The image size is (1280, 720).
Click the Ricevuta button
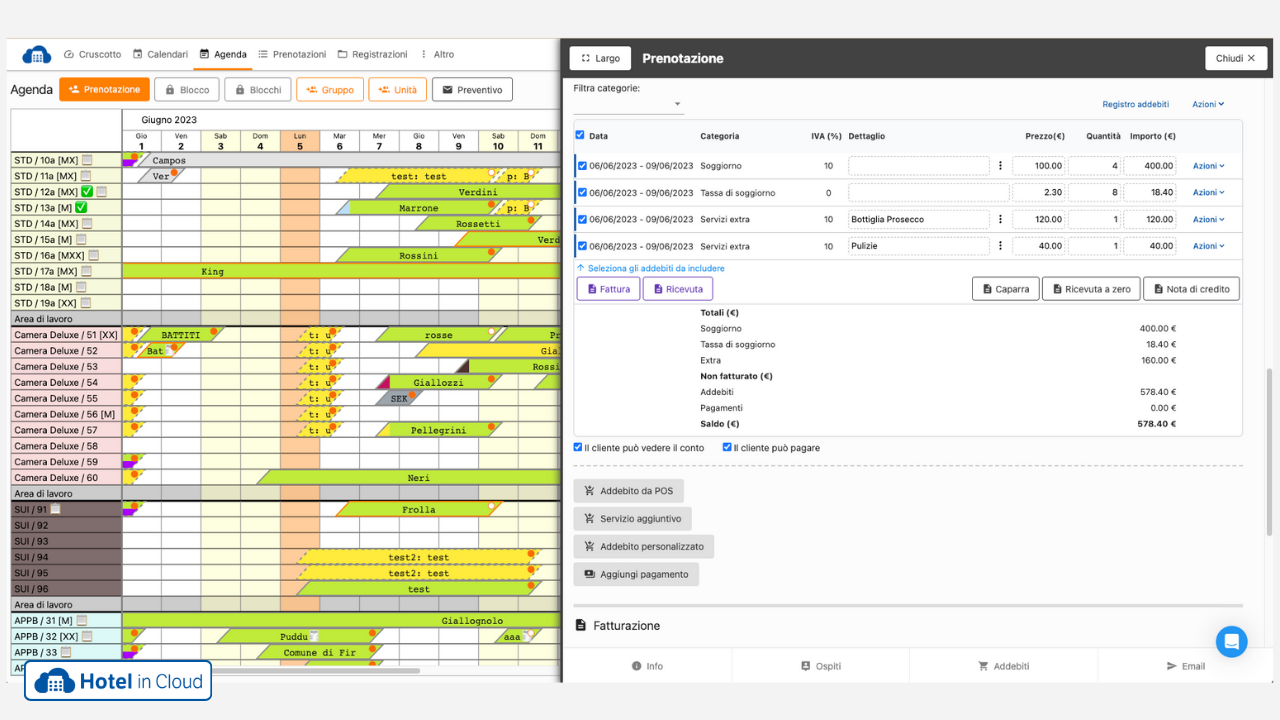click(x=678, y=289)
